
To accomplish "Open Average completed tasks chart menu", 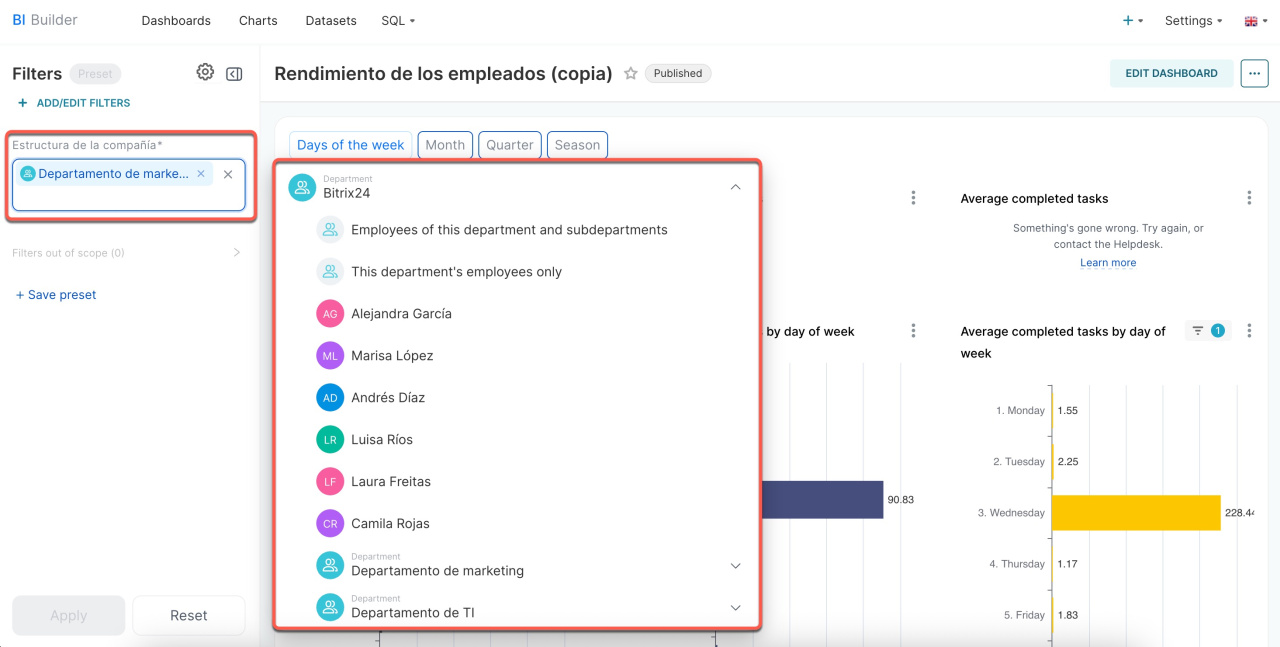I will click(x=1249, y=198).
